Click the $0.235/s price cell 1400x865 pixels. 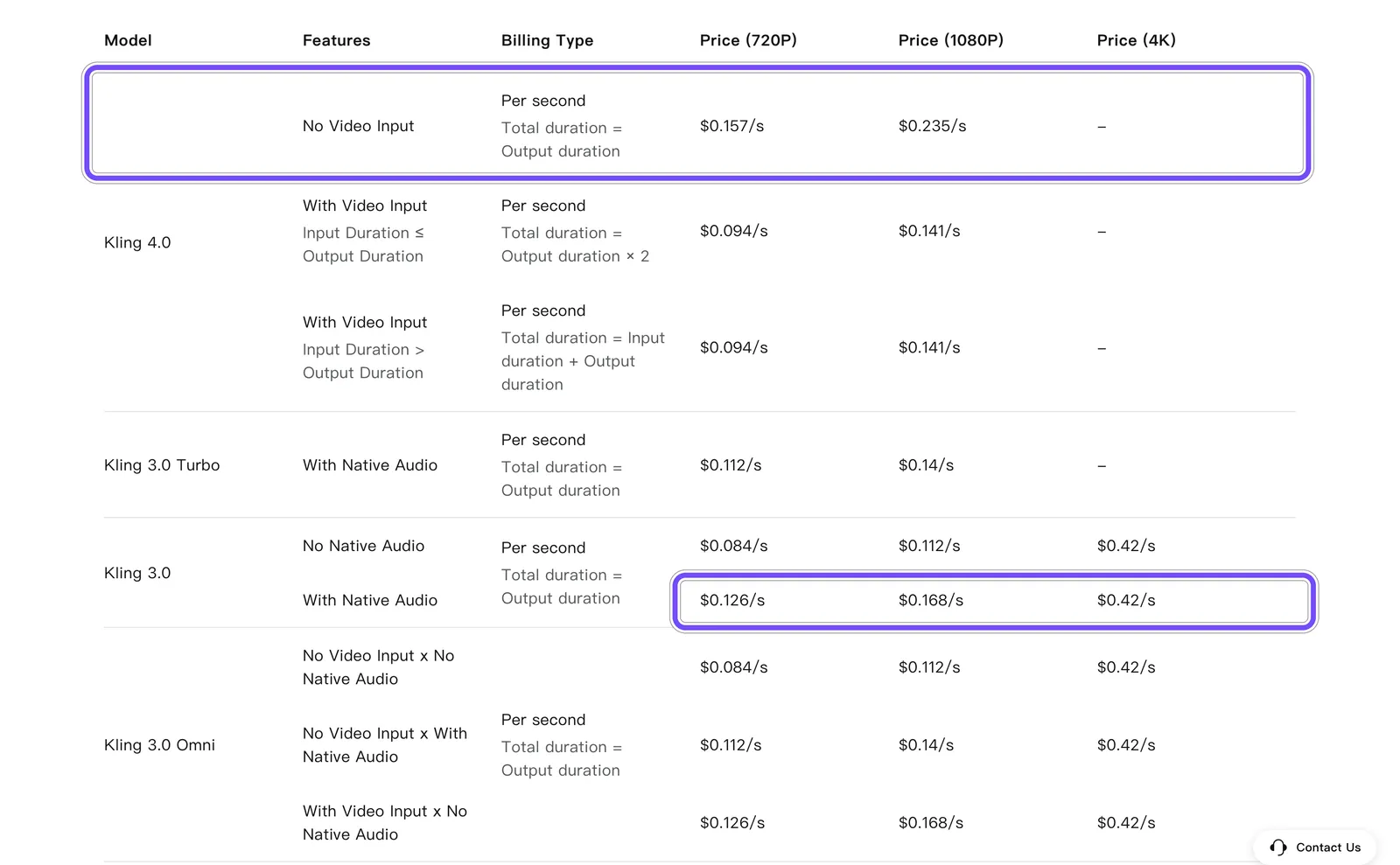[932, 126]
